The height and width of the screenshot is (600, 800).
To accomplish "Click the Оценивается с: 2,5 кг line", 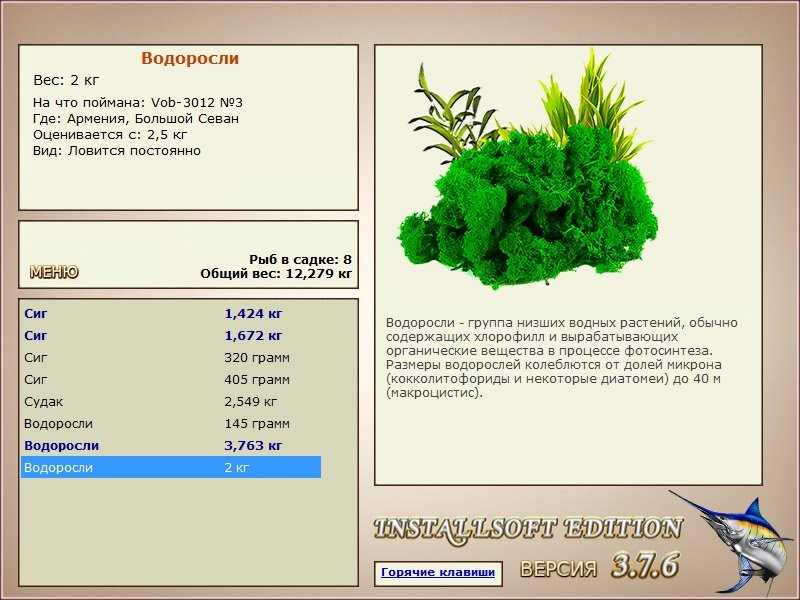I will (x=110, y=135).
